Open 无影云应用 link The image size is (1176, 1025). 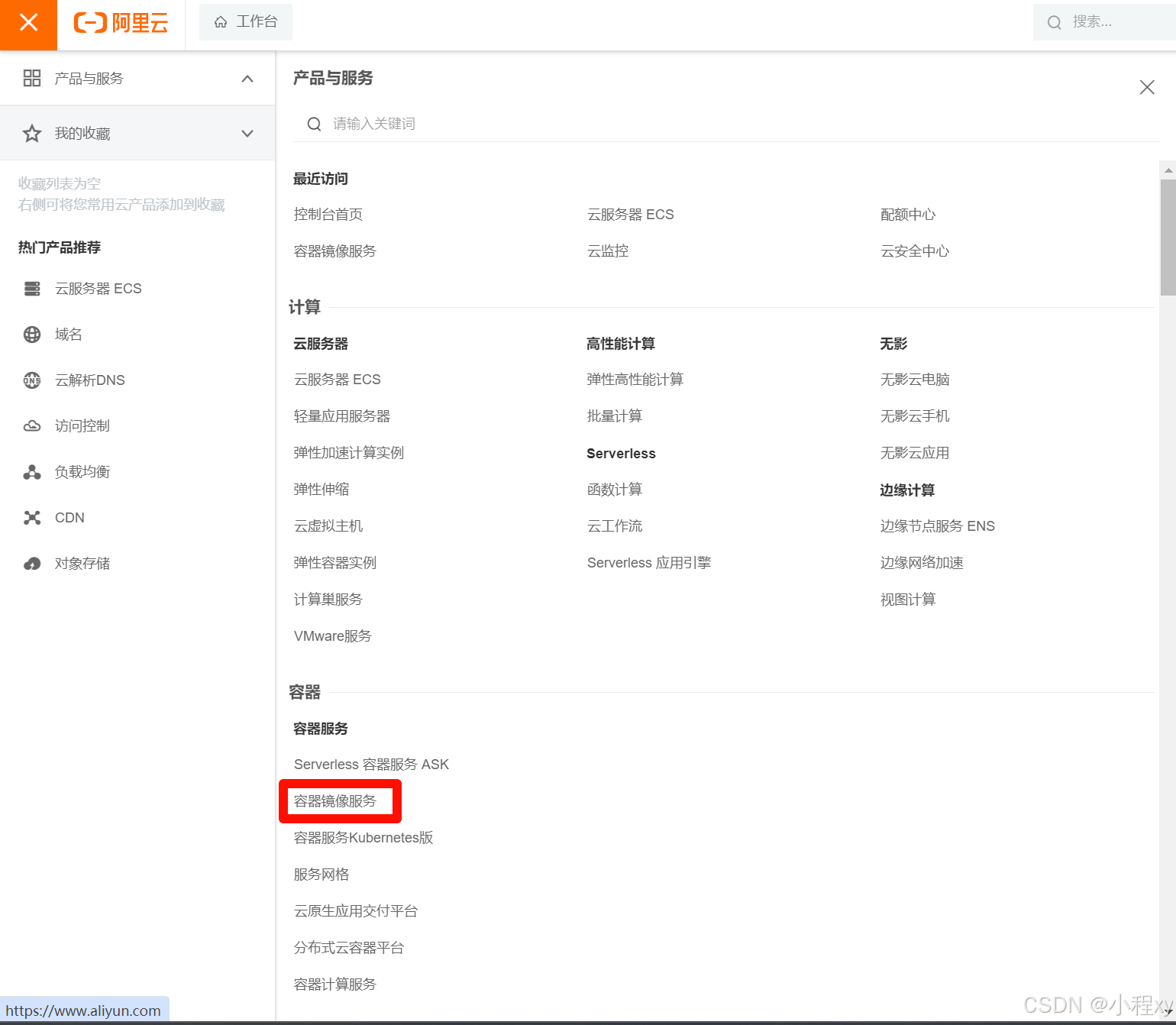[x=915, y=453]
